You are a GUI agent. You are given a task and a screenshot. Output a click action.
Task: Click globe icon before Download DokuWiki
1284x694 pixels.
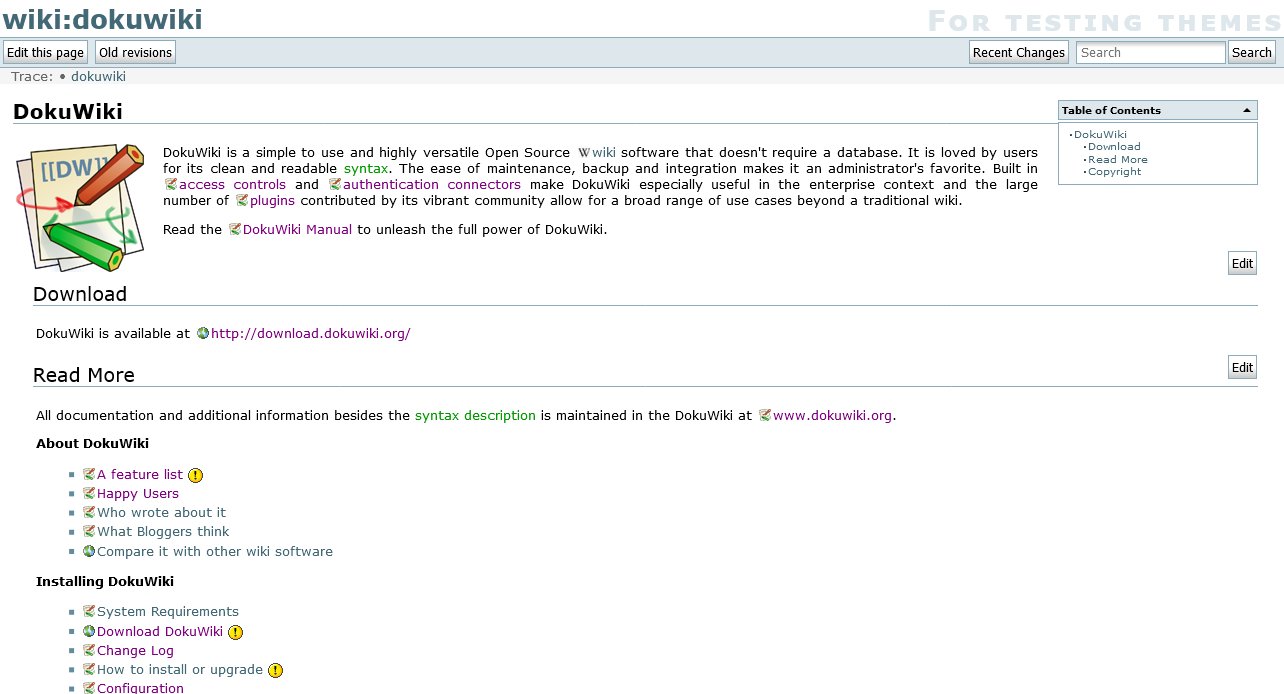(x=89, y=632)
